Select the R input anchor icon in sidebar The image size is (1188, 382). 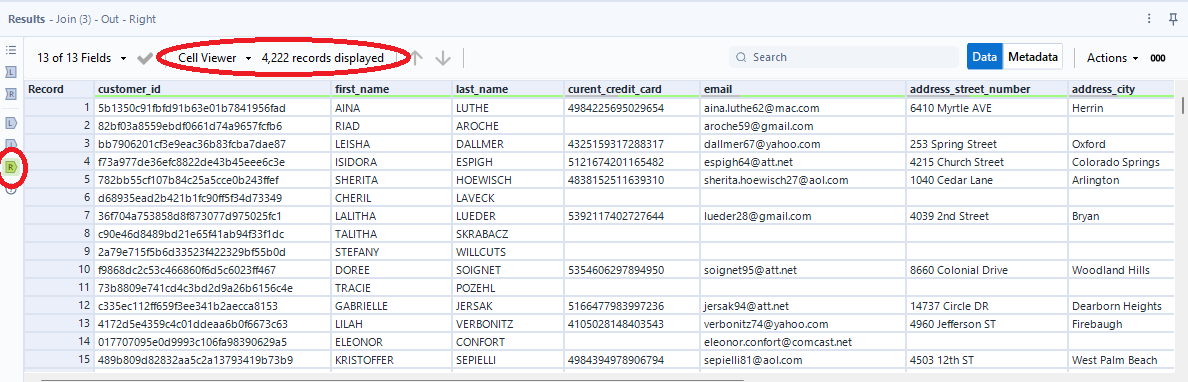click(x=11, y=94)
